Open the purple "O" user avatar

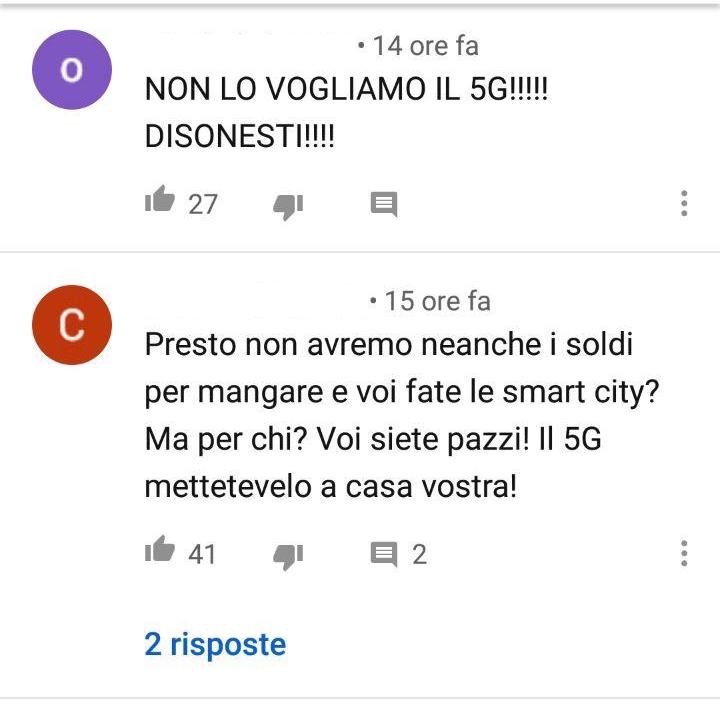pyautogui.click(x=72, y=70)
